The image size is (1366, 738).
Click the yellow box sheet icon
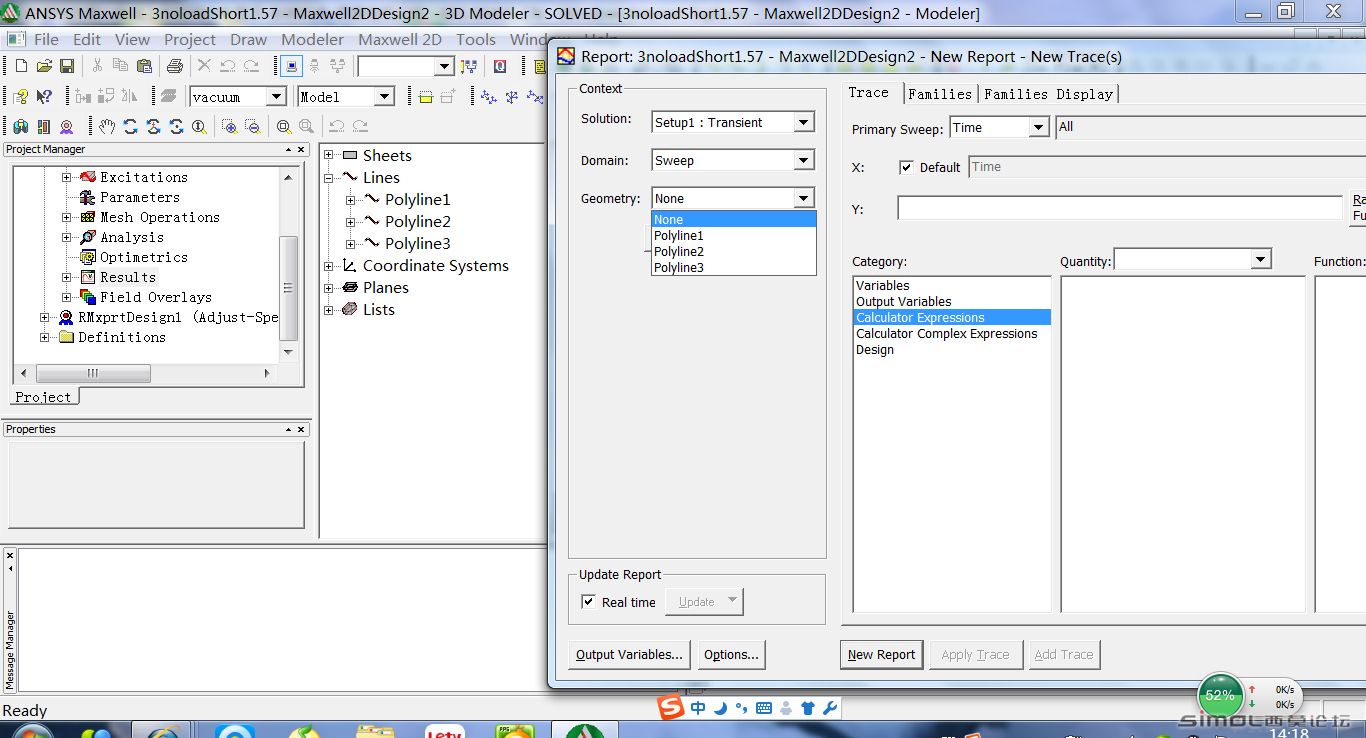tap(425, 97)
